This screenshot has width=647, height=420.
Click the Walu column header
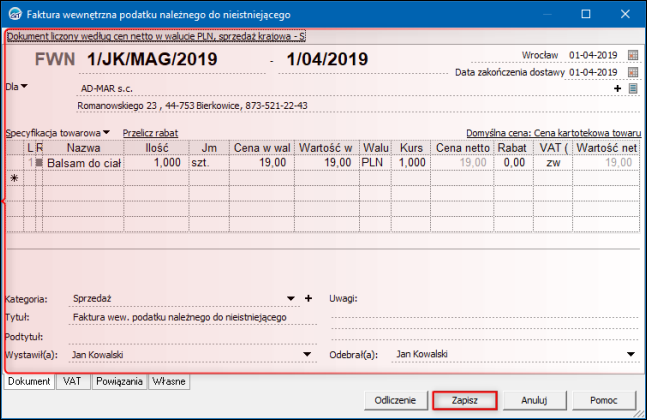(375, 148)
